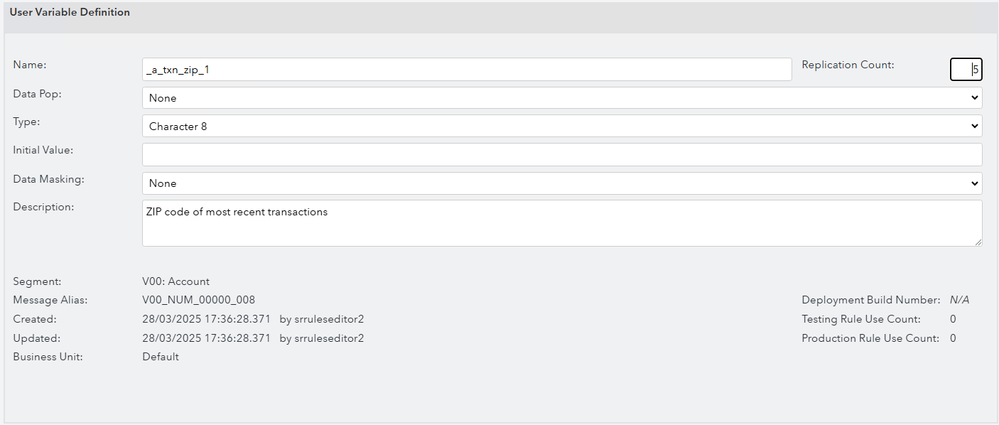Click the Production Rule Use Count label
The image size is (999, 425).
[870, 338]
